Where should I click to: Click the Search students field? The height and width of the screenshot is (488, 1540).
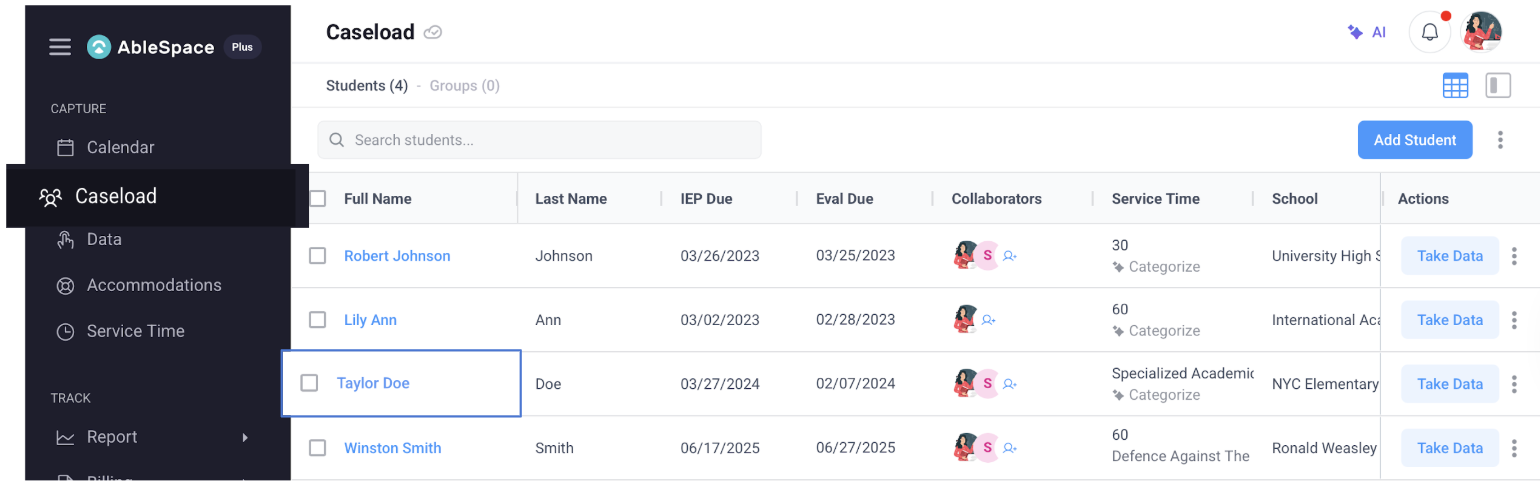(x=540, y=140)
